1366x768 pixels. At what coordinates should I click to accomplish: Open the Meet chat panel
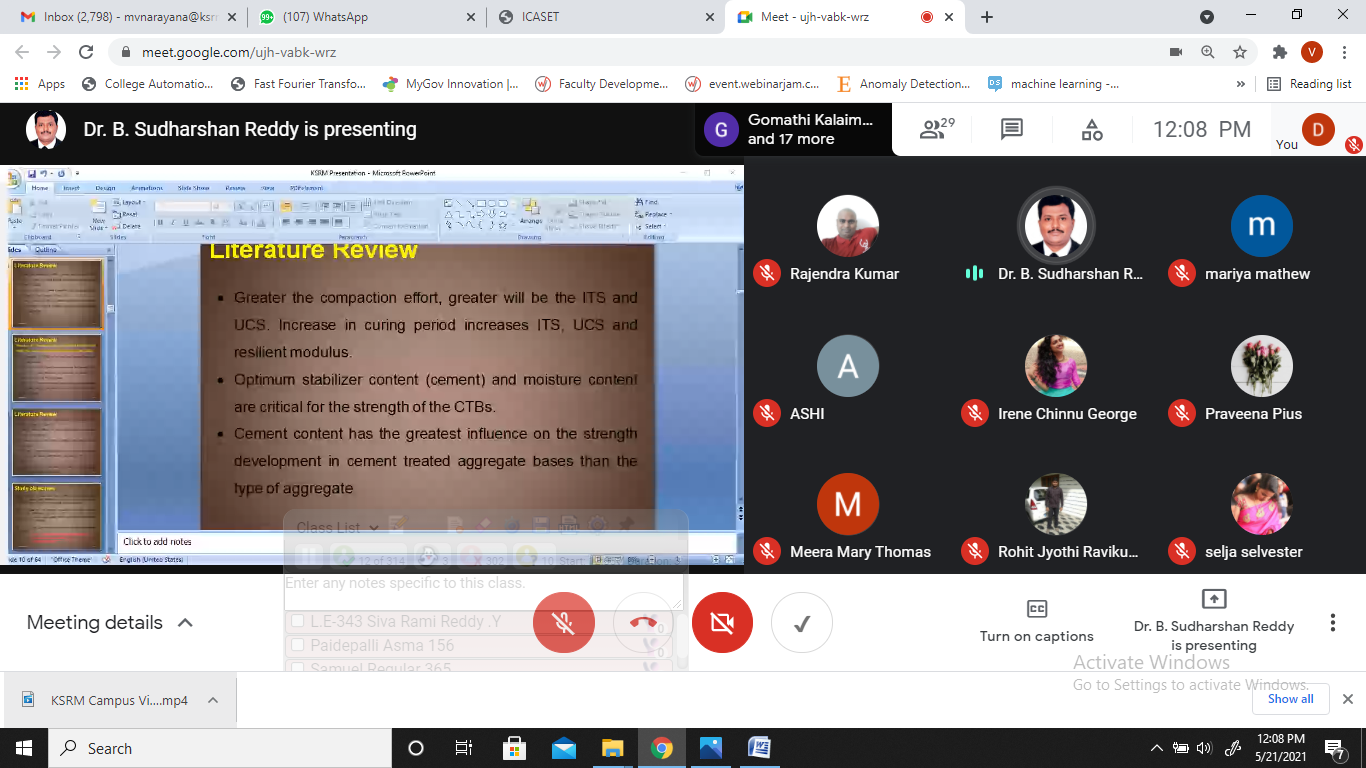tap(1012, 129)
